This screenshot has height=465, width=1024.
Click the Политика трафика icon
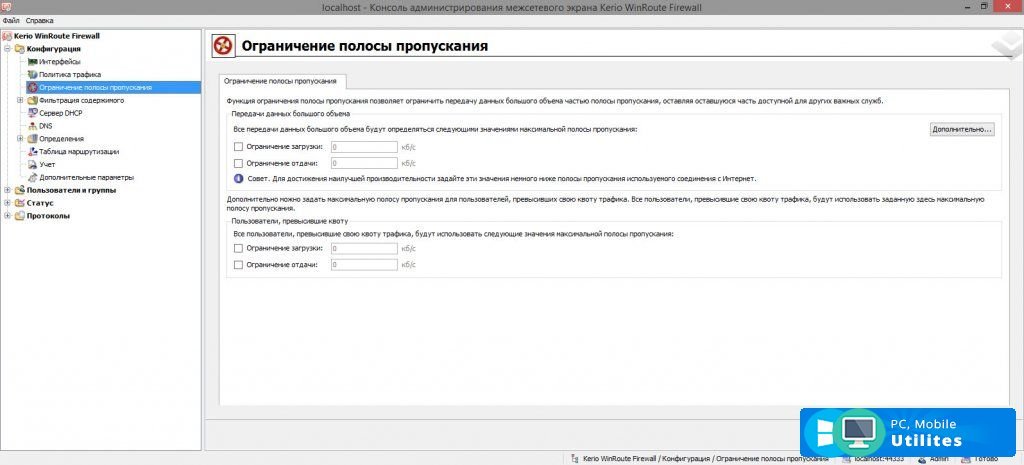(x=33, y=74)
